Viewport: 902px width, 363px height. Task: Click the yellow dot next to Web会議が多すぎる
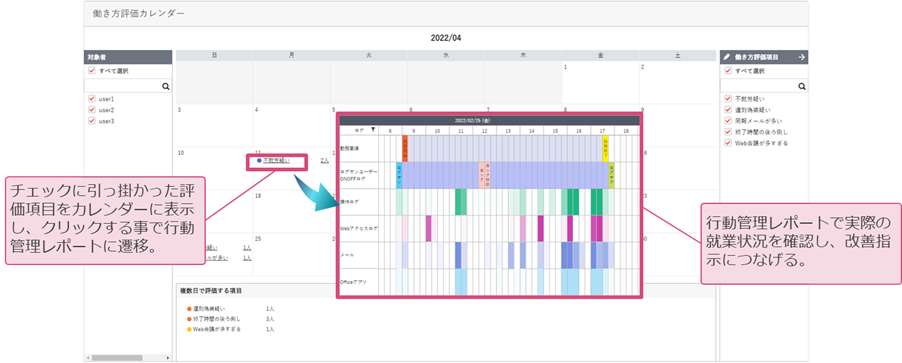tap(189, 330)
